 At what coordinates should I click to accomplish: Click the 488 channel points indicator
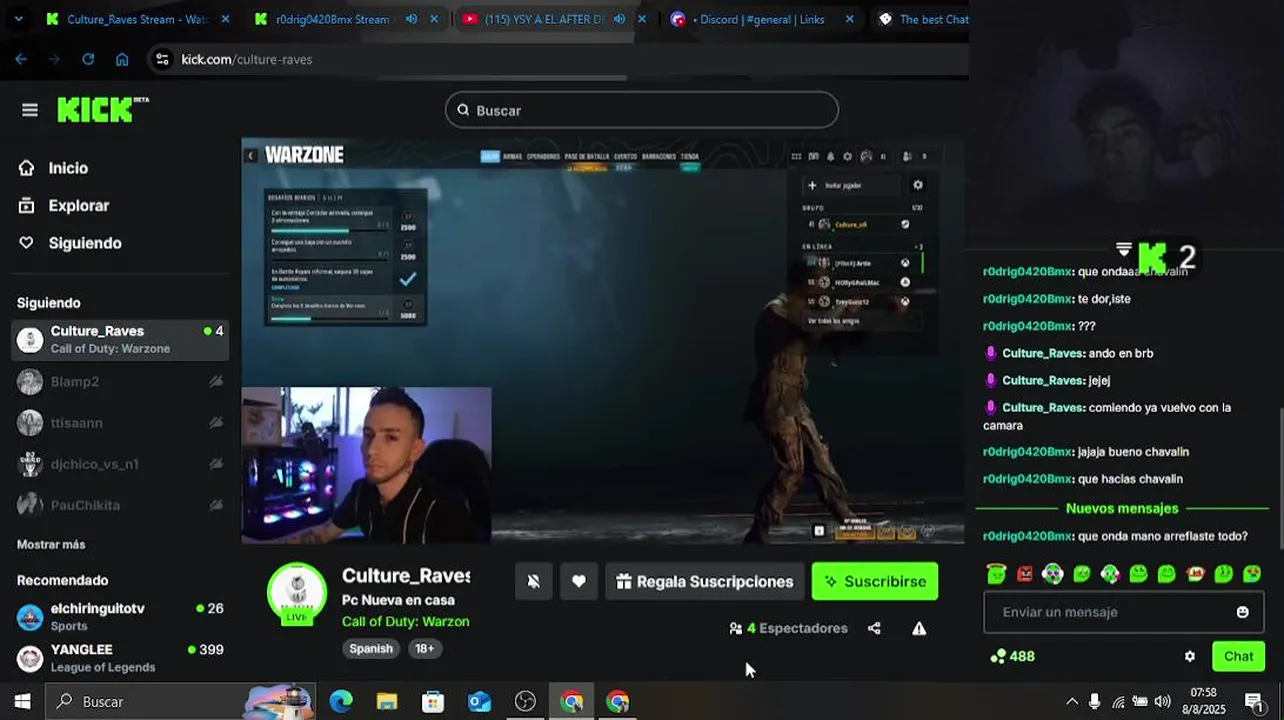point(1012,656)
